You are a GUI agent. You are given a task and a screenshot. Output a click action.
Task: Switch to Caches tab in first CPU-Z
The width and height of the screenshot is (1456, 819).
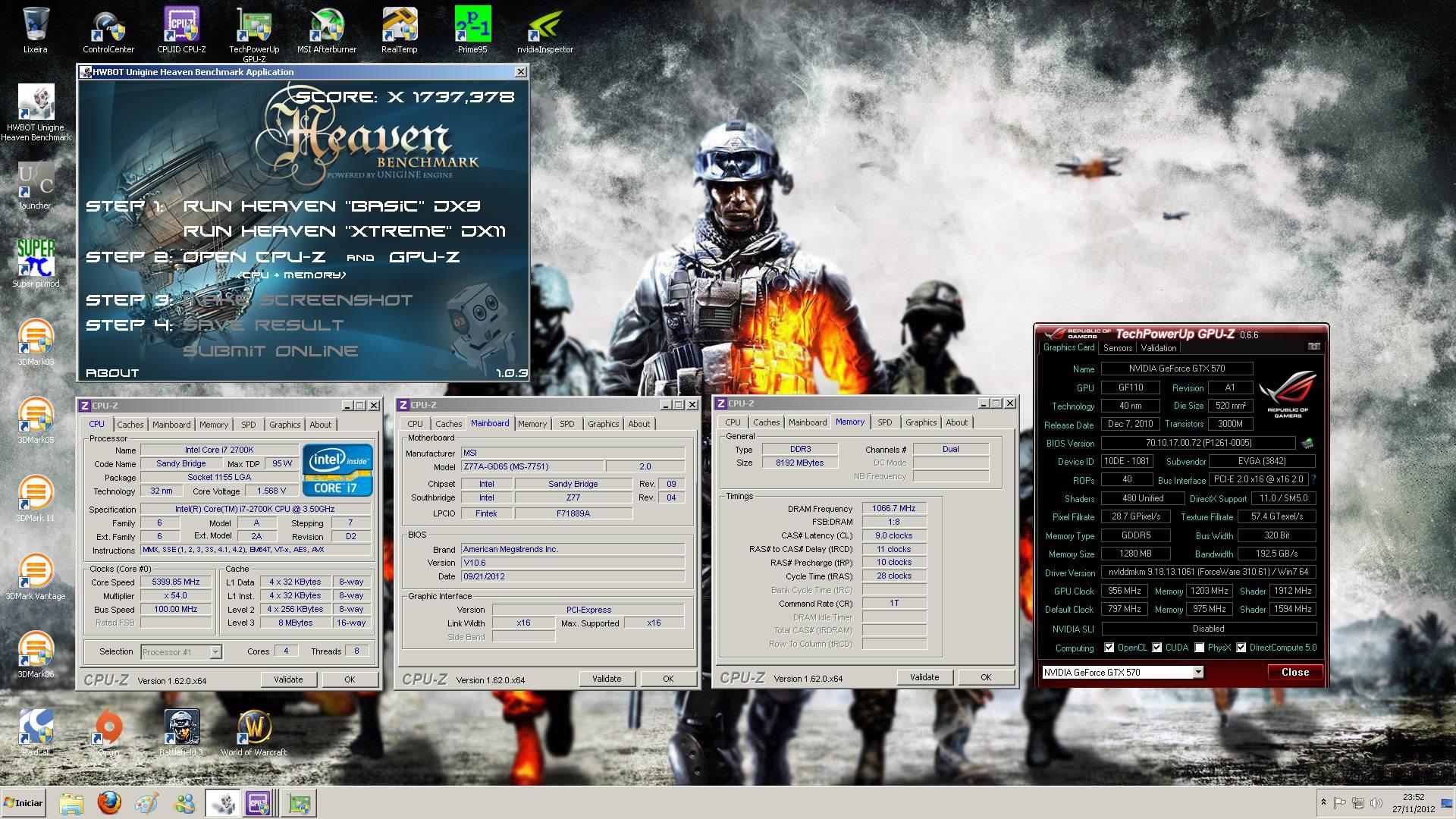click(x=130, y=425)
